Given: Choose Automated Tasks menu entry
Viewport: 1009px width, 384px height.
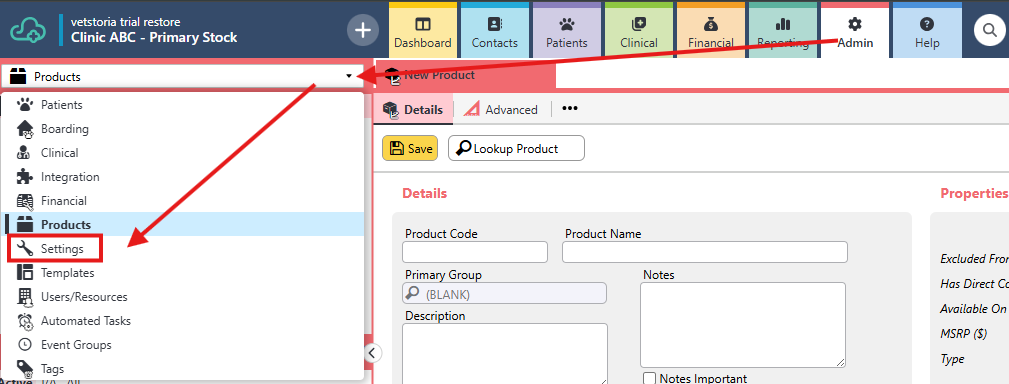Looking at the screenshot, I should tap(183, 320).
